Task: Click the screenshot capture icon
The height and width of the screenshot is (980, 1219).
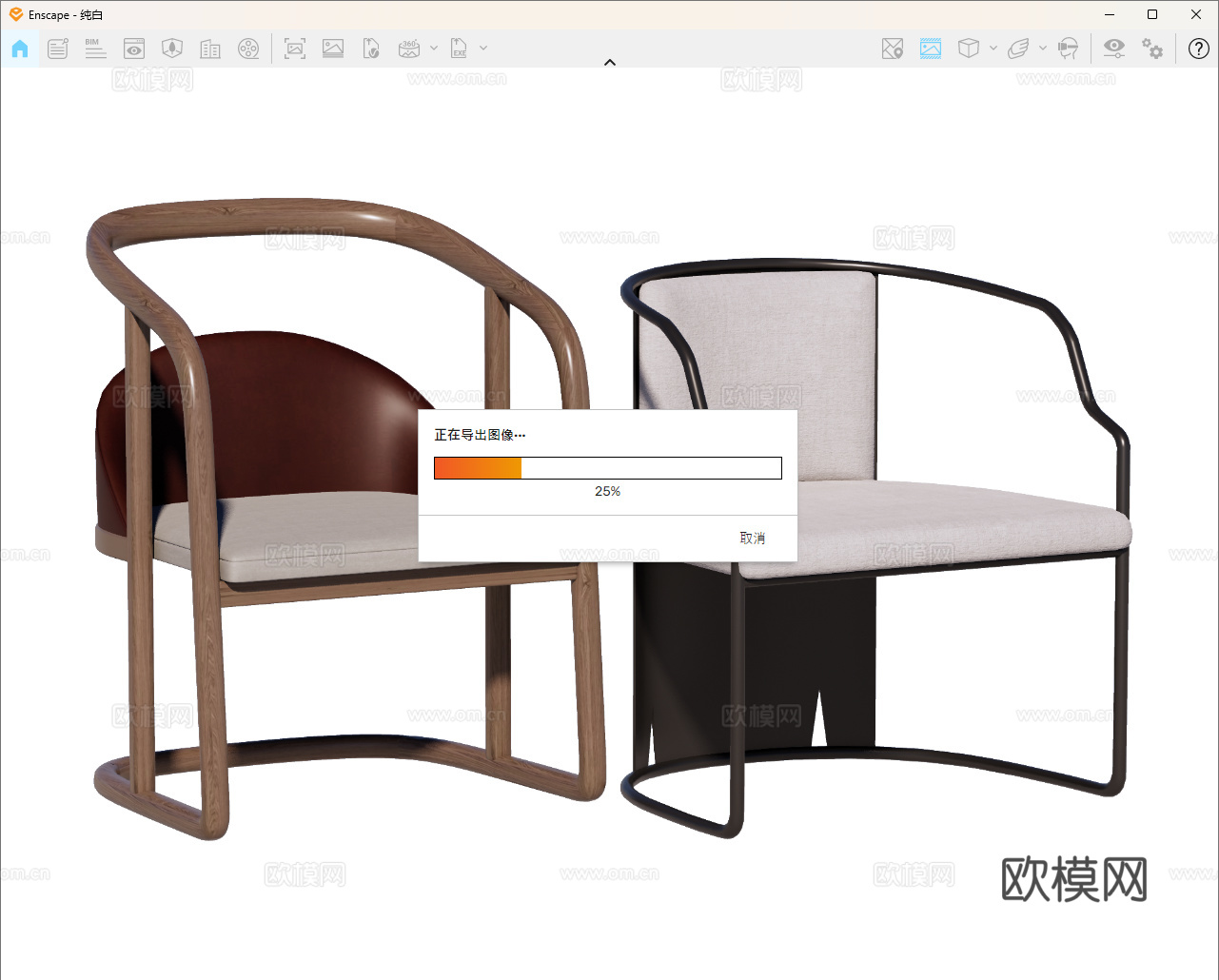Action: pos(295,49)
